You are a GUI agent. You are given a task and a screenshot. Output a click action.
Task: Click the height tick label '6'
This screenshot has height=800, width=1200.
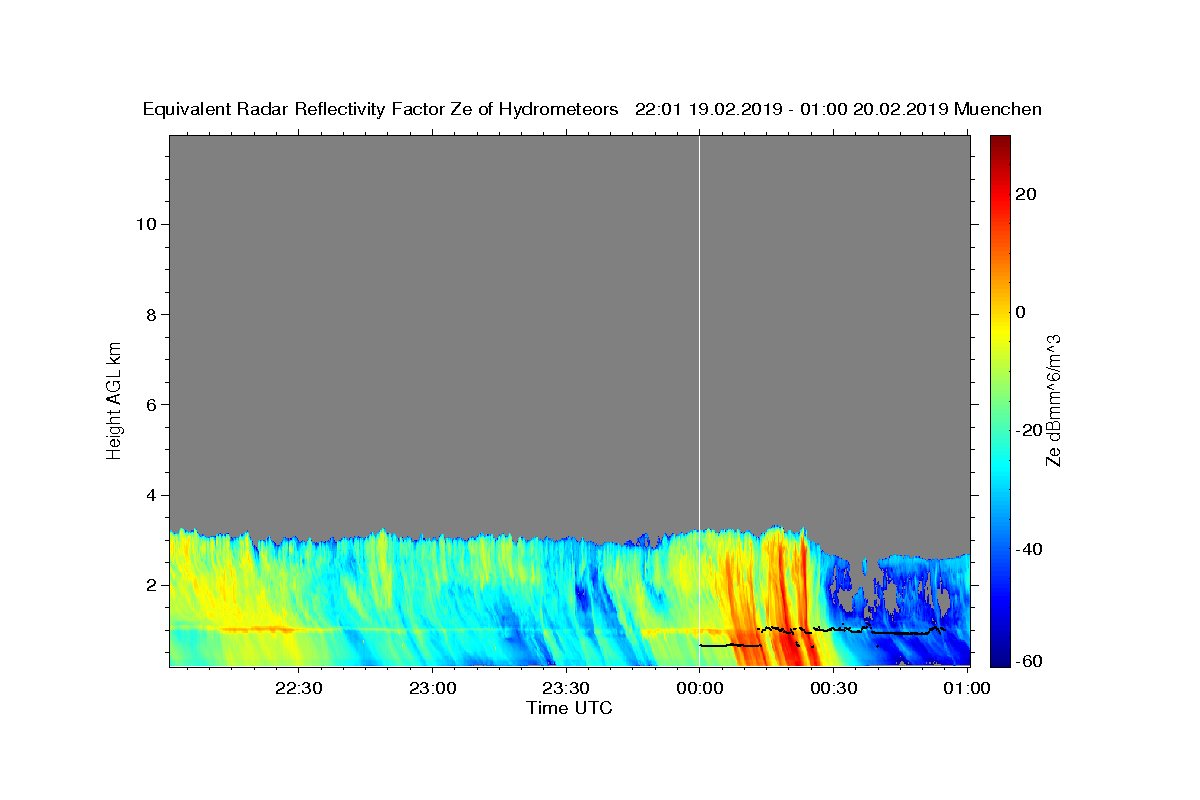pyautogui.click(x=149, y=404)
